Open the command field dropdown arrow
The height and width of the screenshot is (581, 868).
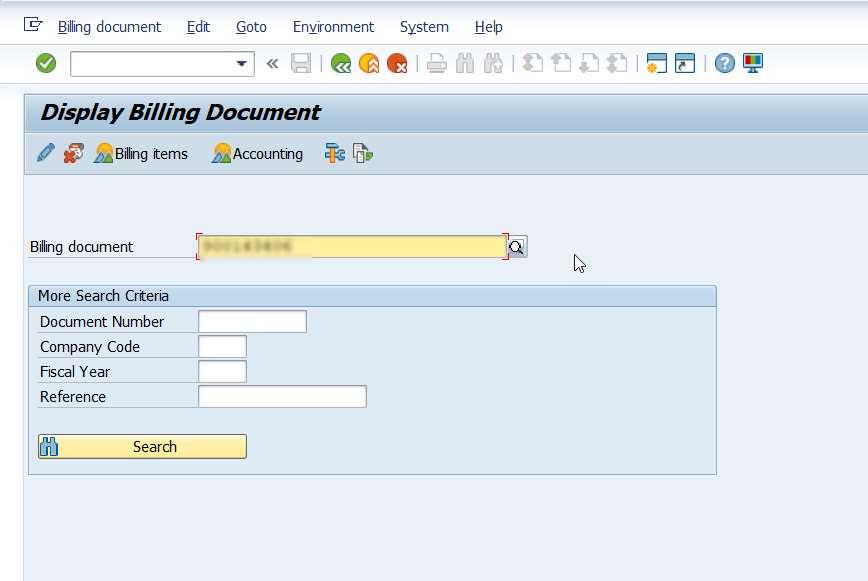(x=241, y=64)
